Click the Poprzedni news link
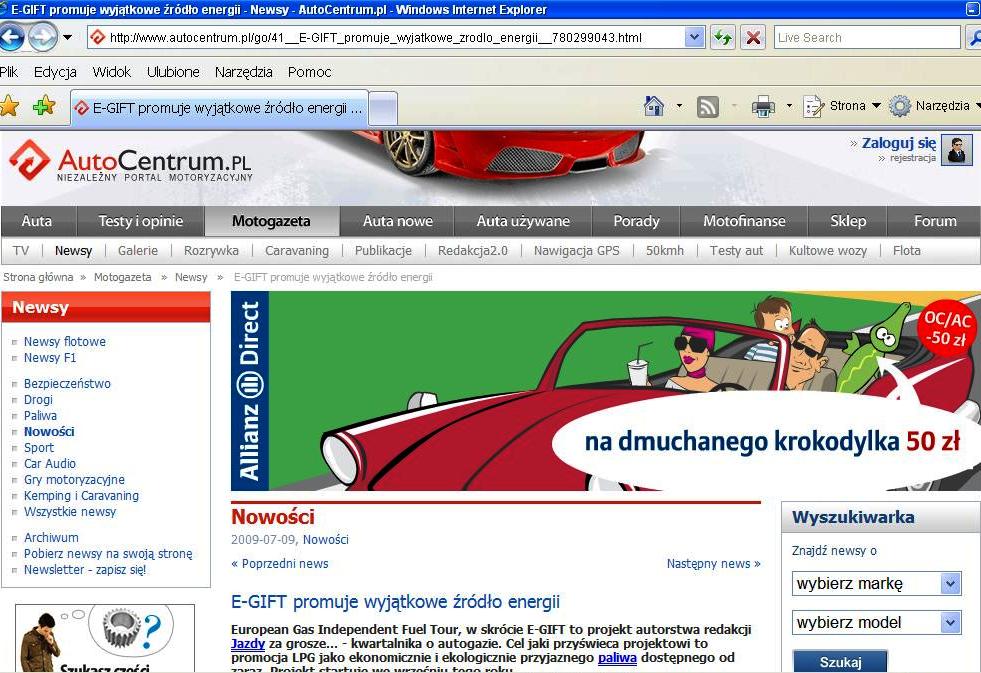Image resolution: width=981 pixels, height=673 pixels. point(280,564)
